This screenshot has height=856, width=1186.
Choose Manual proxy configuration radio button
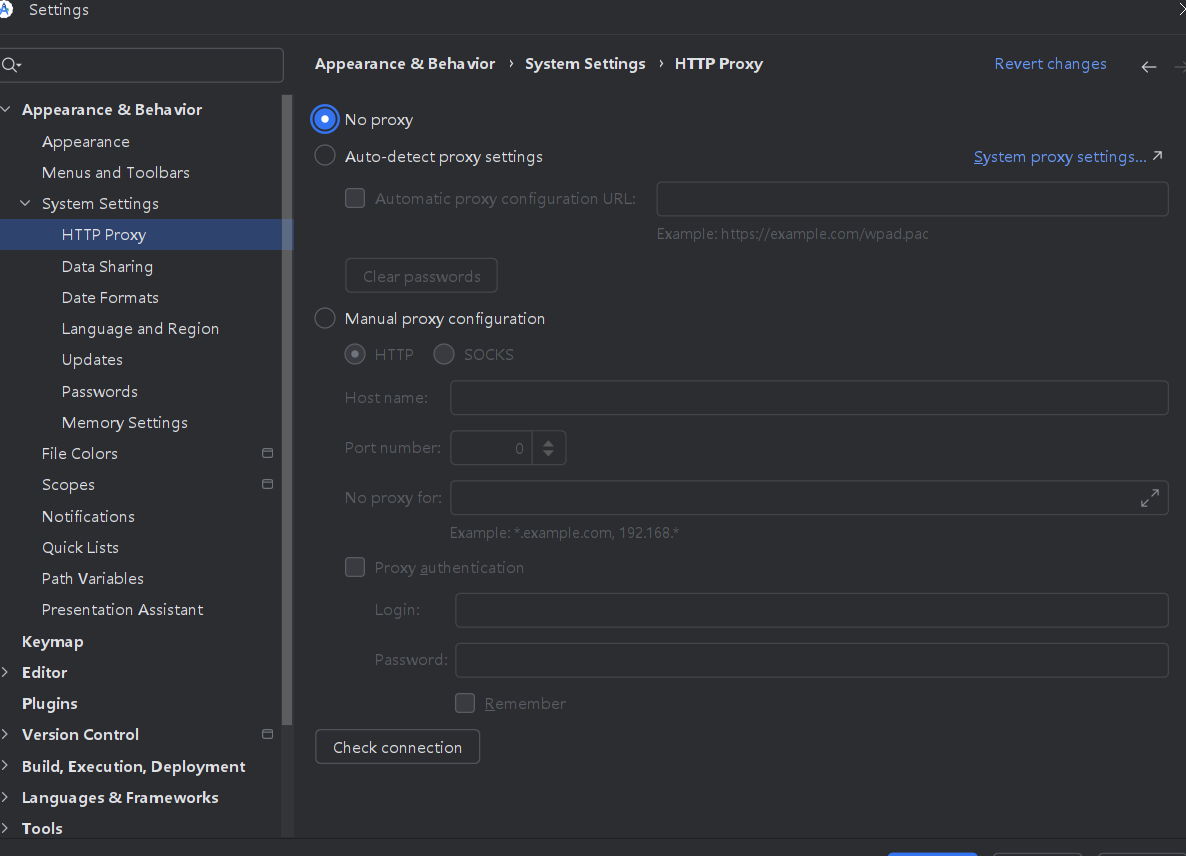pos(325,318)
